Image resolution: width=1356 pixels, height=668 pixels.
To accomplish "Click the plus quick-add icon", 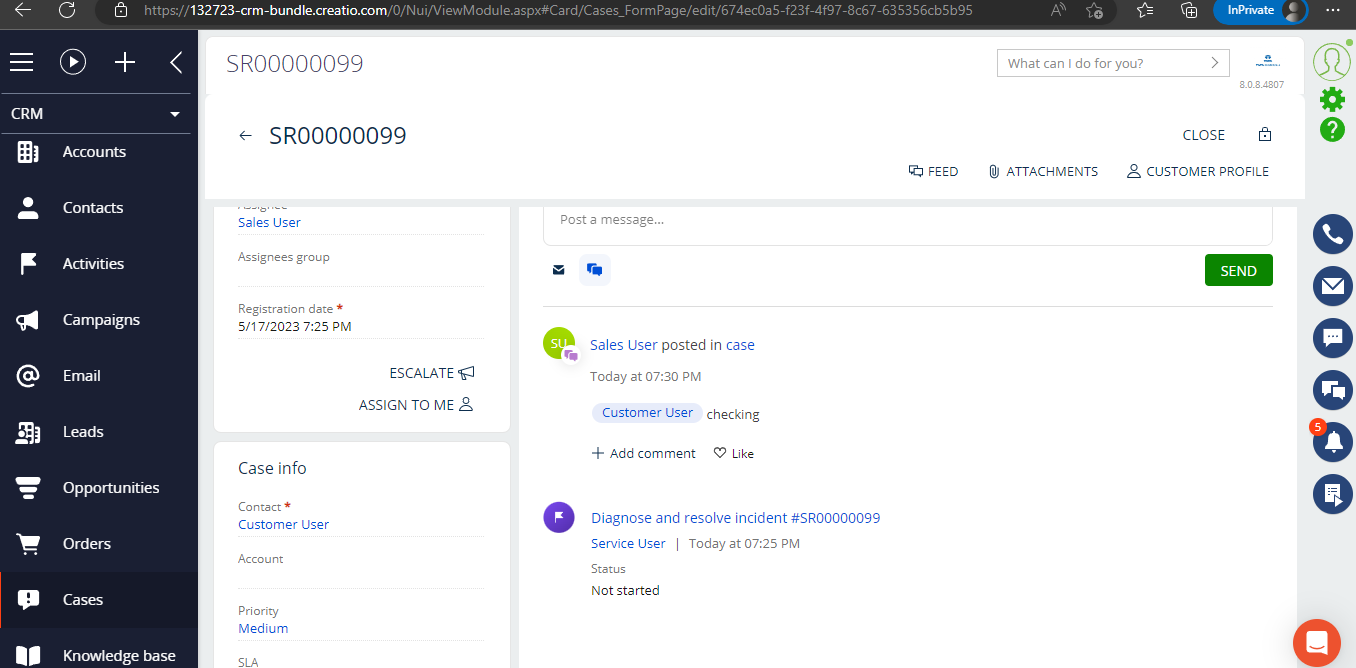I will tap(125, 63).
